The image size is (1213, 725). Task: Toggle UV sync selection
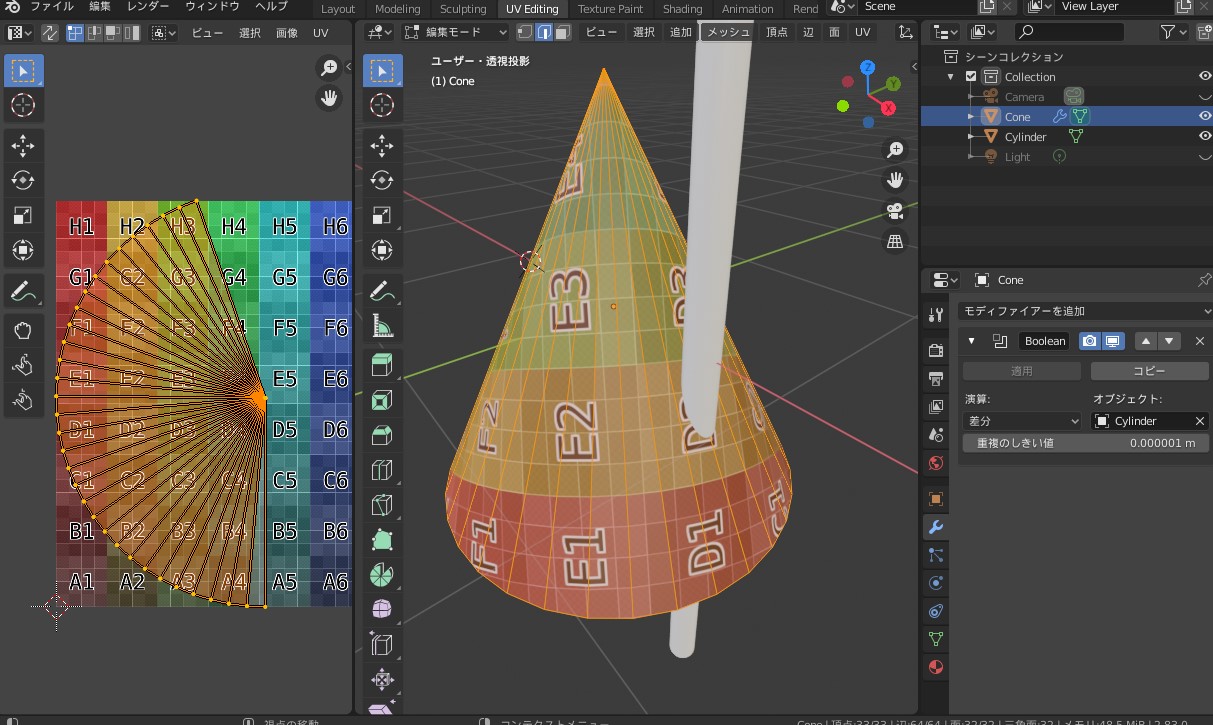[x=49, y=32]
